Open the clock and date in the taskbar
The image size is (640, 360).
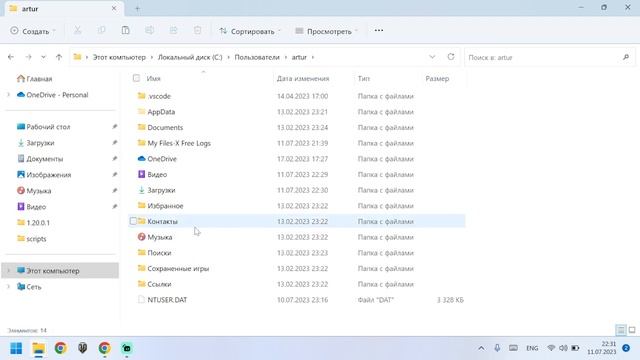click(602, 348)
